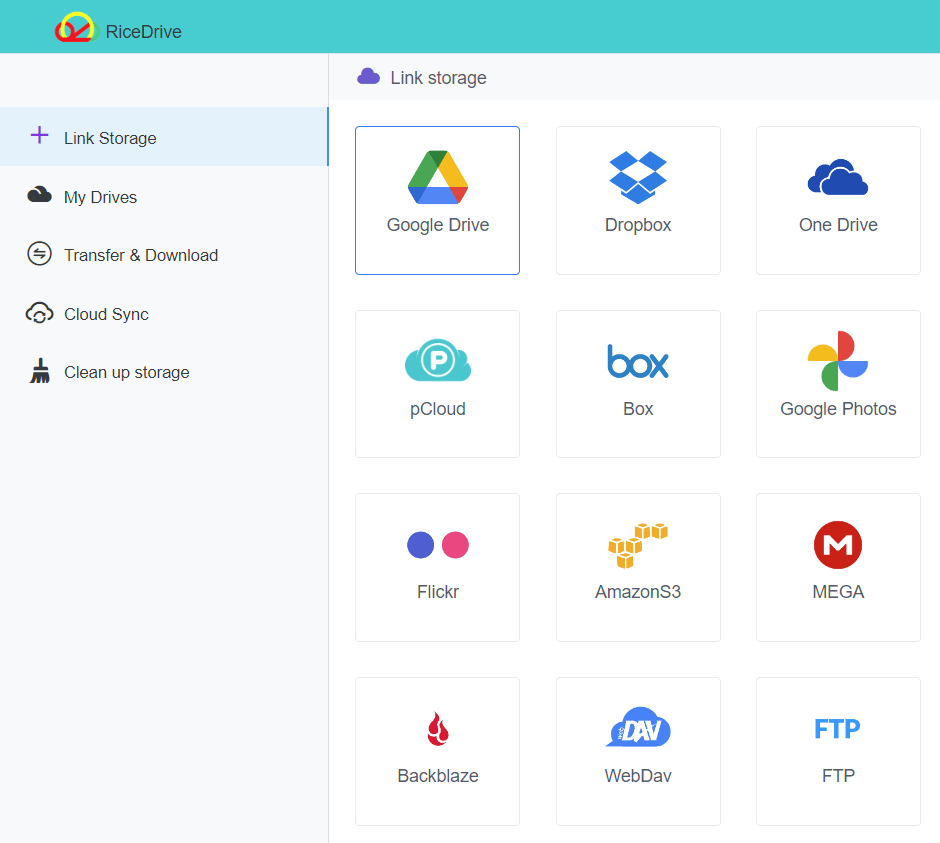940x843 pixels.
Task: Select the Google Photos label
Action: tap(838, 409)
